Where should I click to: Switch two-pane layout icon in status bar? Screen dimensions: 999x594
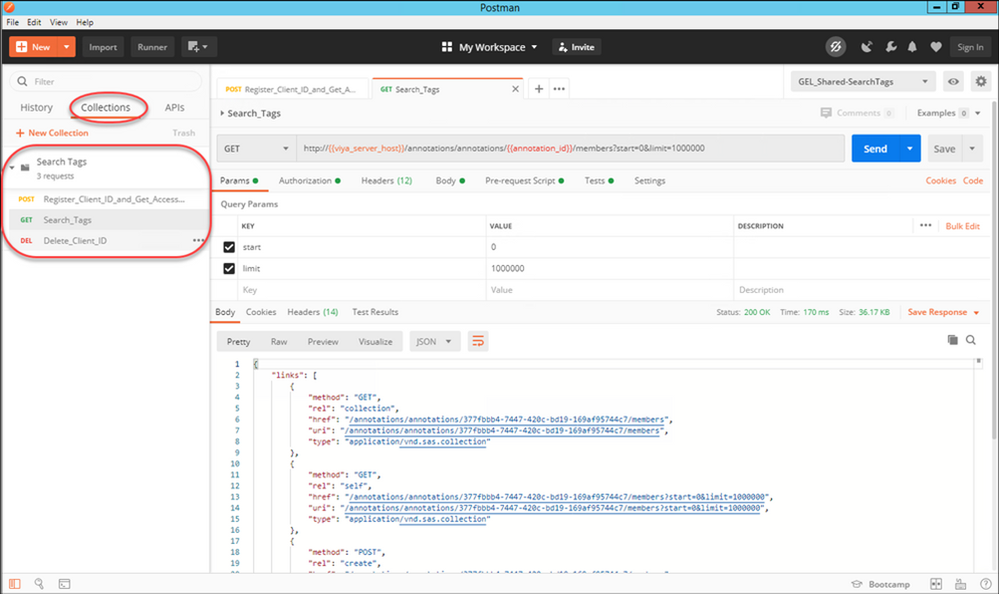(x=935, y=584)
